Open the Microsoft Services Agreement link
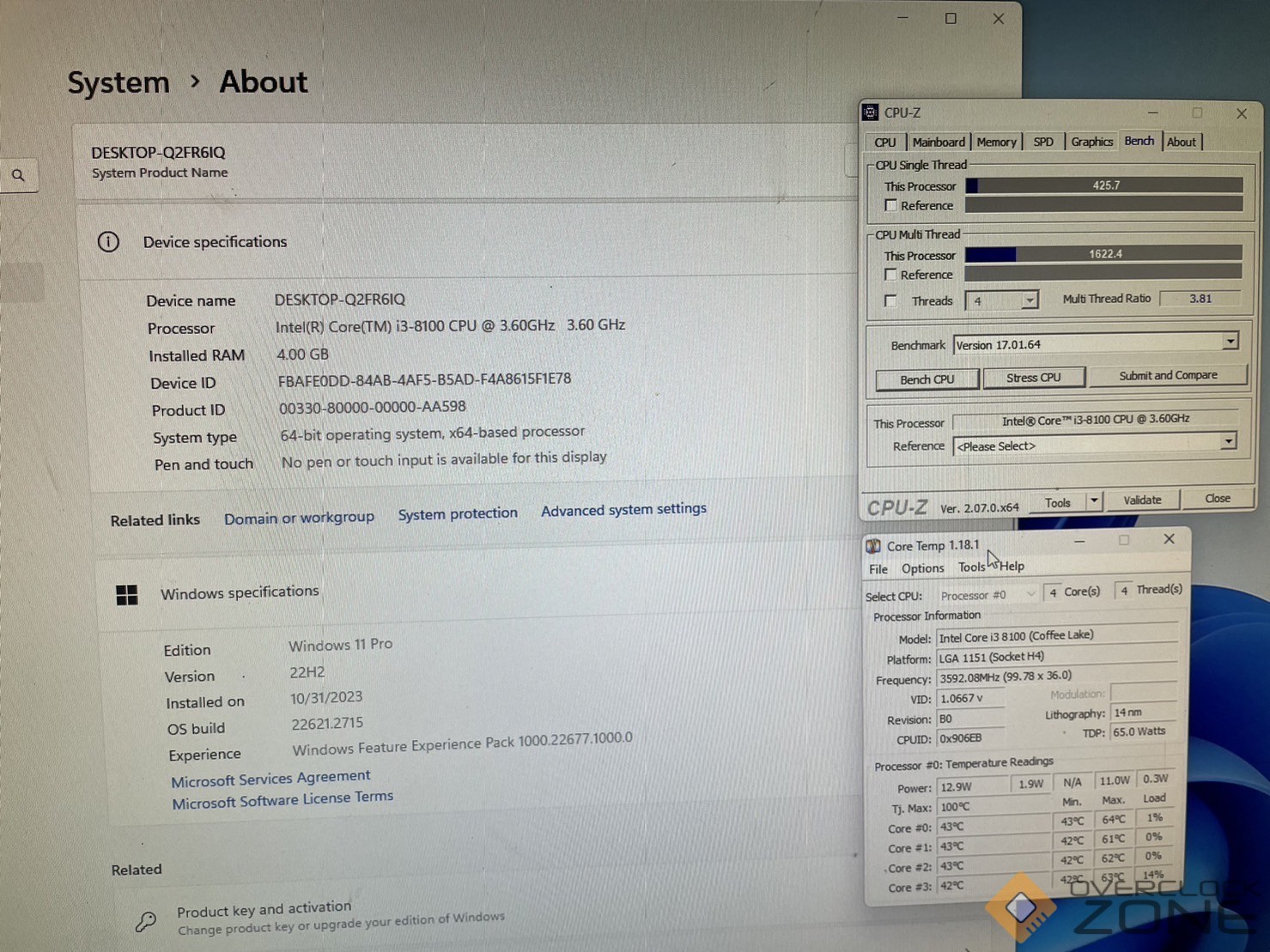 point(270,778)
